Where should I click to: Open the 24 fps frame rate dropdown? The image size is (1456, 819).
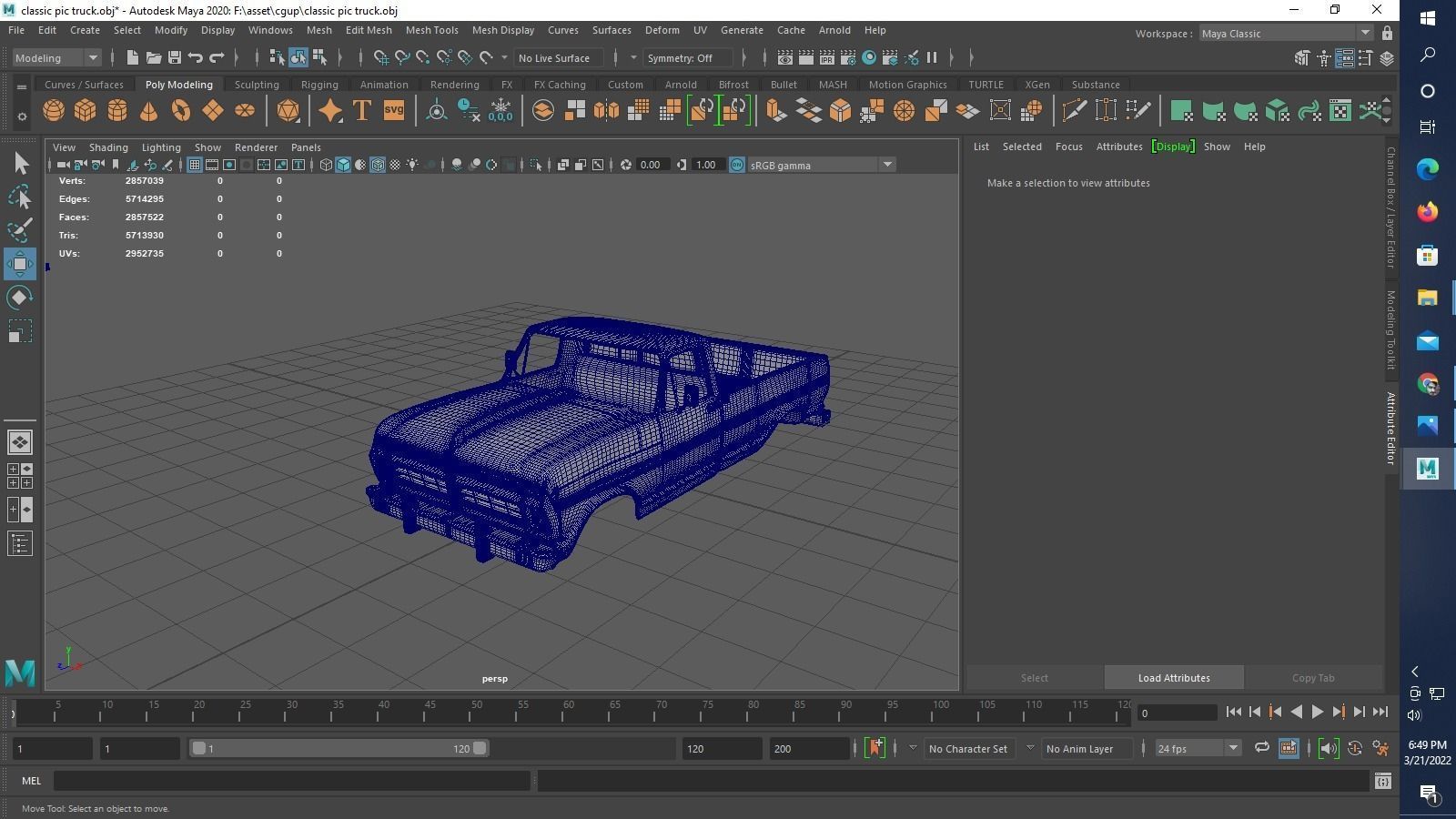(1198, 748)
